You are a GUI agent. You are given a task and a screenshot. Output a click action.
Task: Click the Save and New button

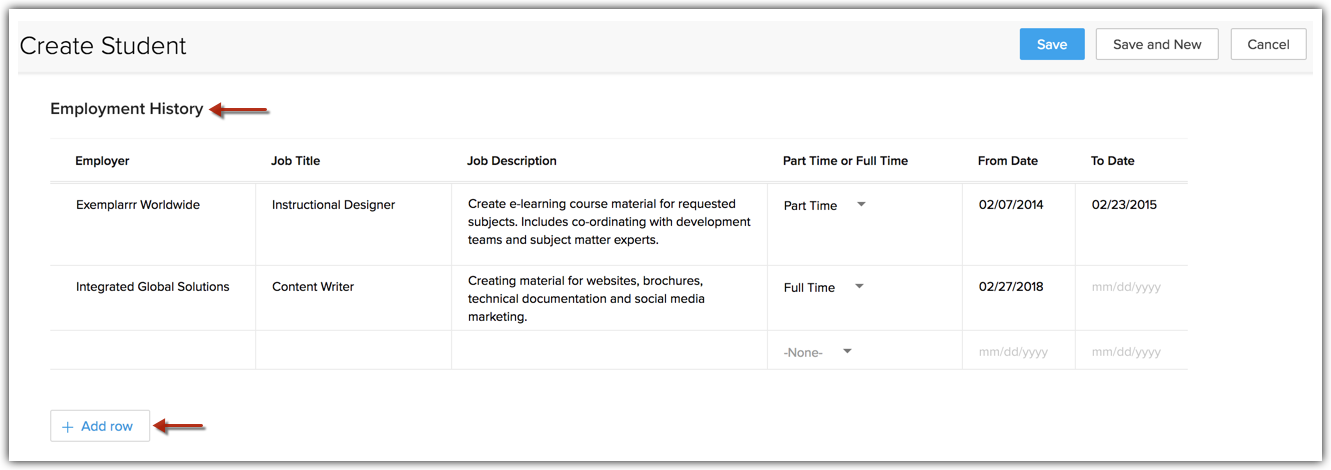tap(1156, 44)
